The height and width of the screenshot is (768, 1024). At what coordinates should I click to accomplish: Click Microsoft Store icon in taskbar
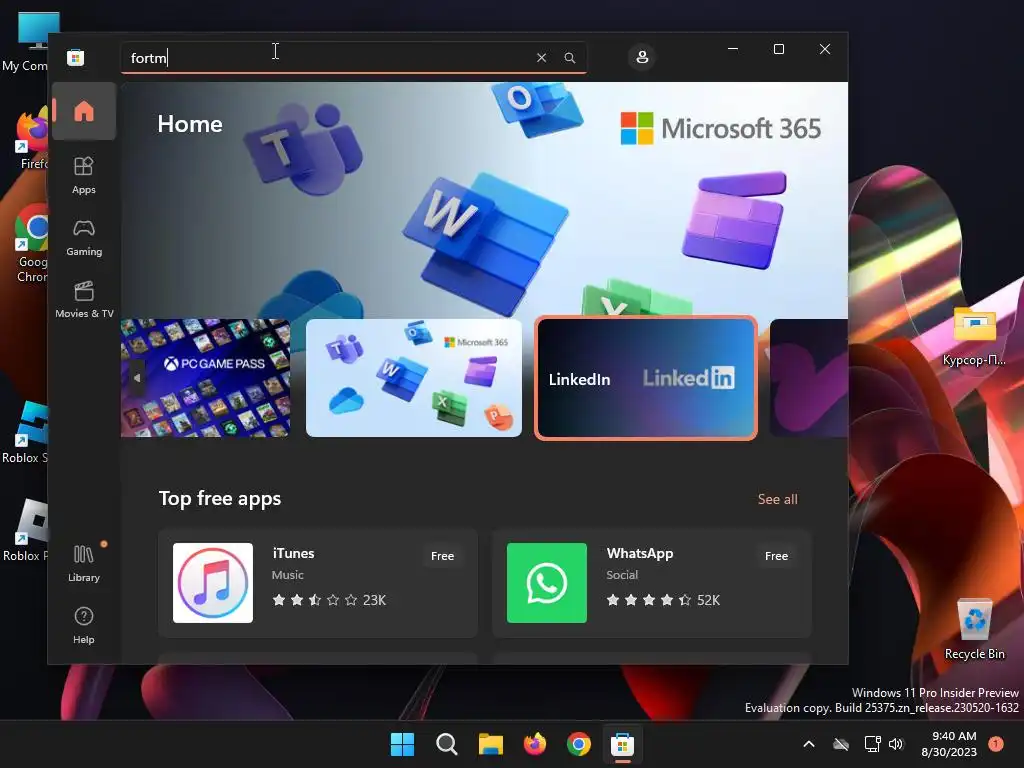(x=622, y=744)
